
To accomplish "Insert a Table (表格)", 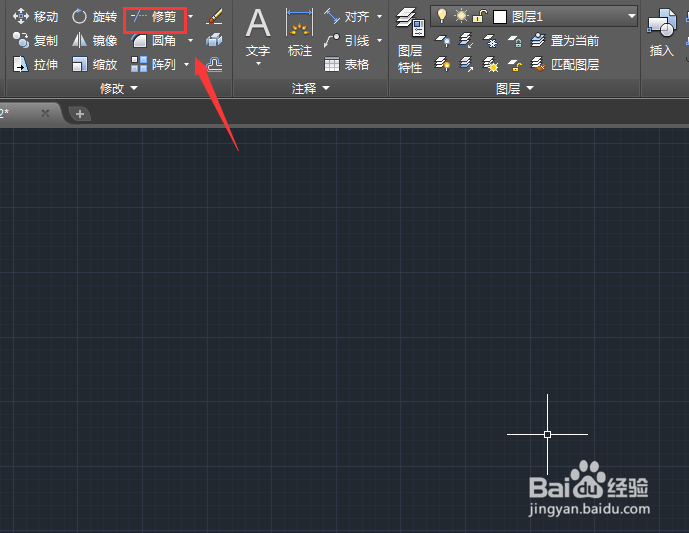I will pos(347,65).
